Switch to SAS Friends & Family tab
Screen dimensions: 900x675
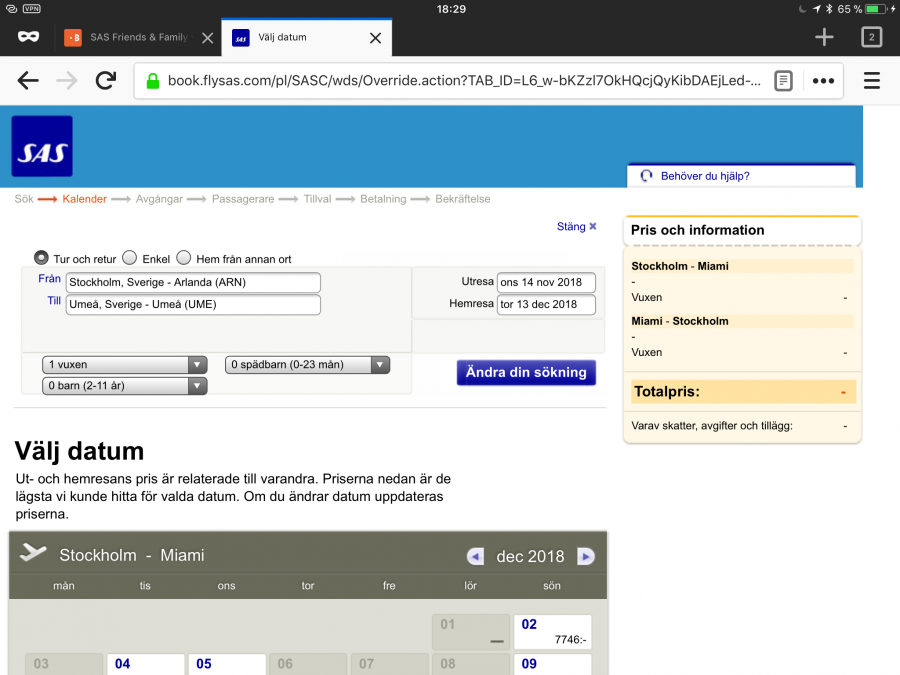pyautogui.click(x=128, y=38)
